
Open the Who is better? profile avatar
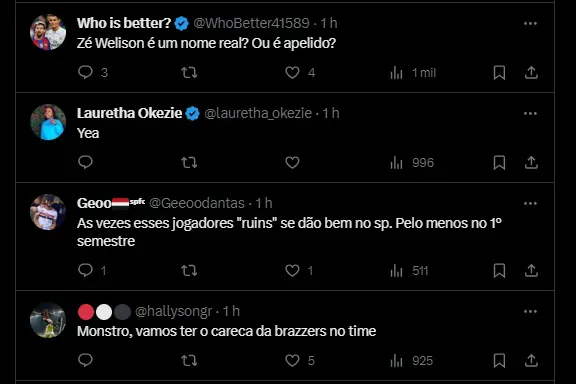(x=48, y=32)
